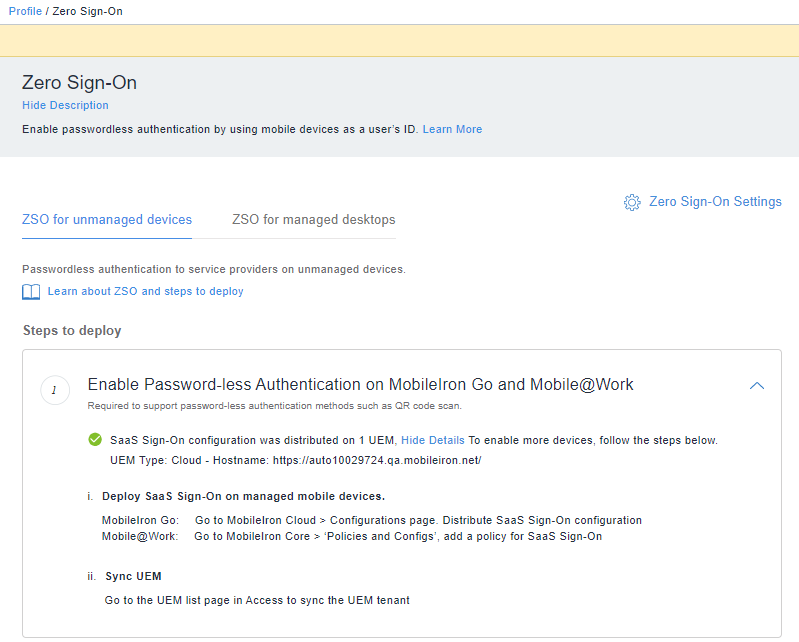Click the Enable Password-less Authentication step title
The image size is (799, 642).
pyautogui.click(x=360, y=385)
